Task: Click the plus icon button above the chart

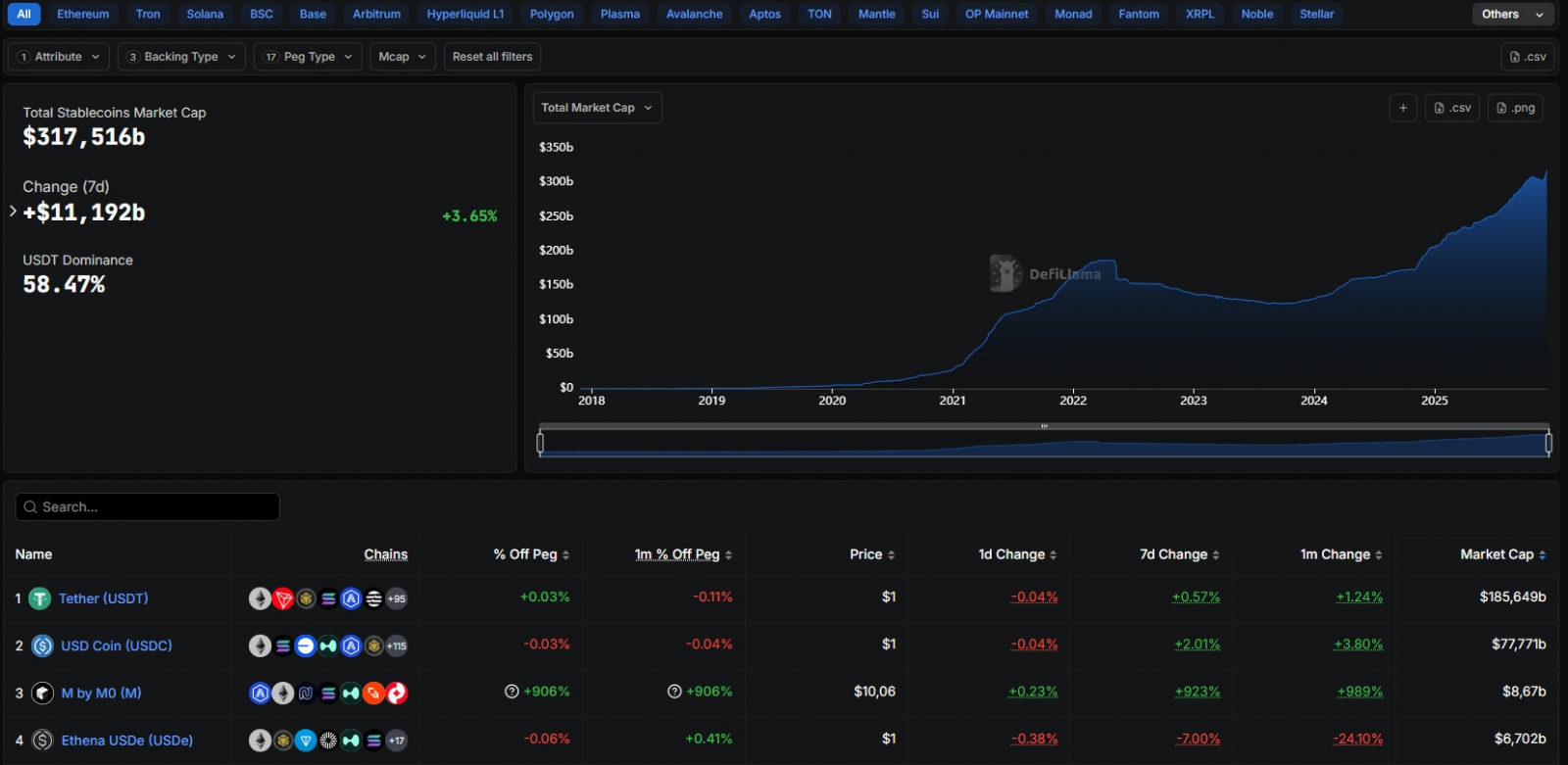Action: [1403, 108]
